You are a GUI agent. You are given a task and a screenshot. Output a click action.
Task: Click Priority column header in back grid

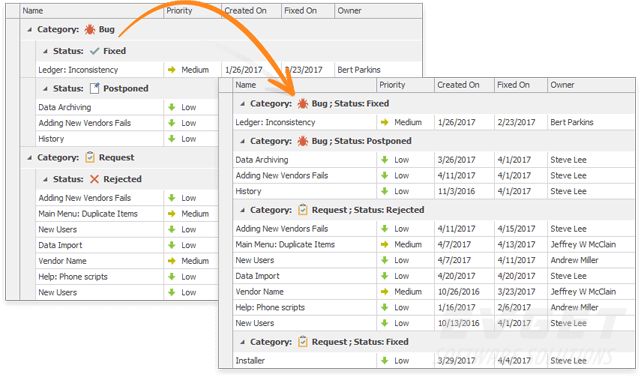[x=192, y=11]
